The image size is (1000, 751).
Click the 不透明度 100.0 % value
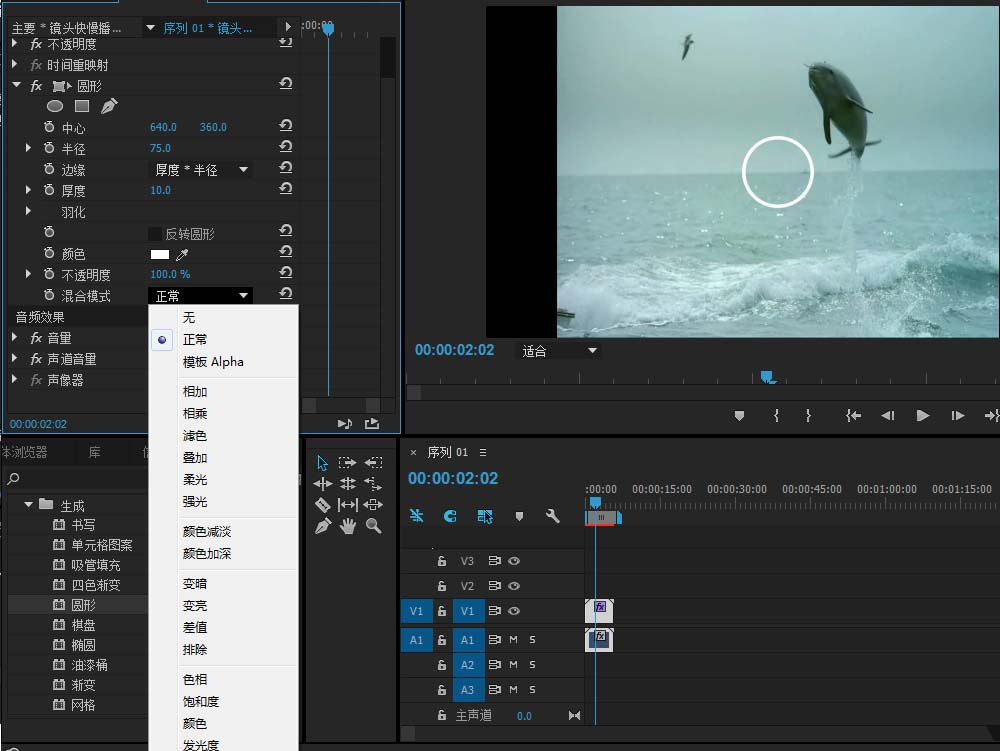click(x=170, y=274)
